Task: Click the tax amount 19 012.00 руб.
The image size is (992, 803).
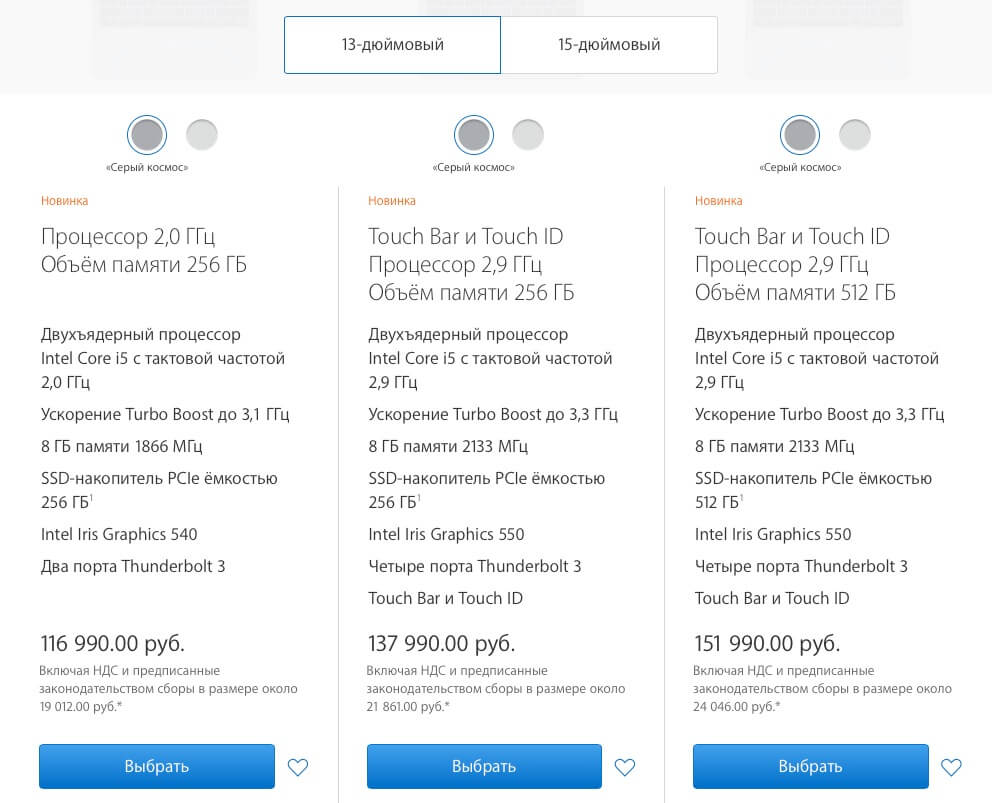Action: tap(78, 707)
